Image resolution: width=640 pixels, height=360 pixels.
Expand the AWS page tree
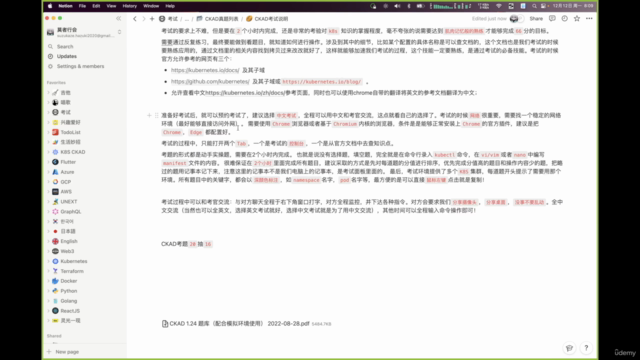49,192
